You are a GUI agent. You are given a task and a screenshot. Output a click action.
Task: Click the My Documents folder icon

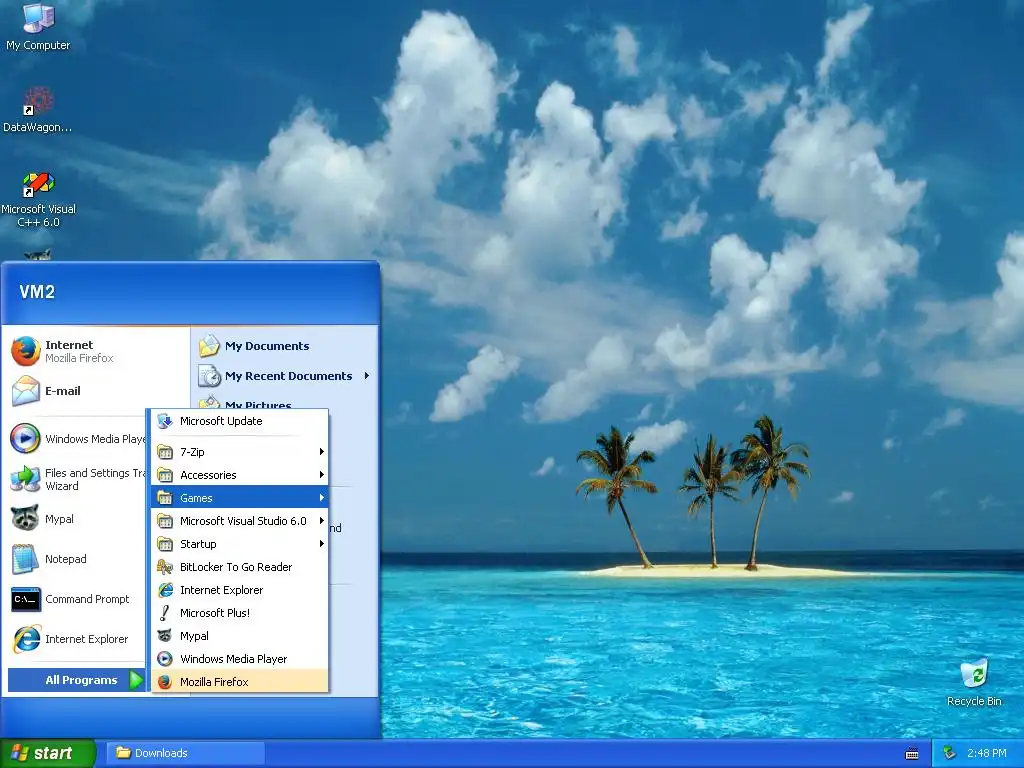tap(209, 345)
